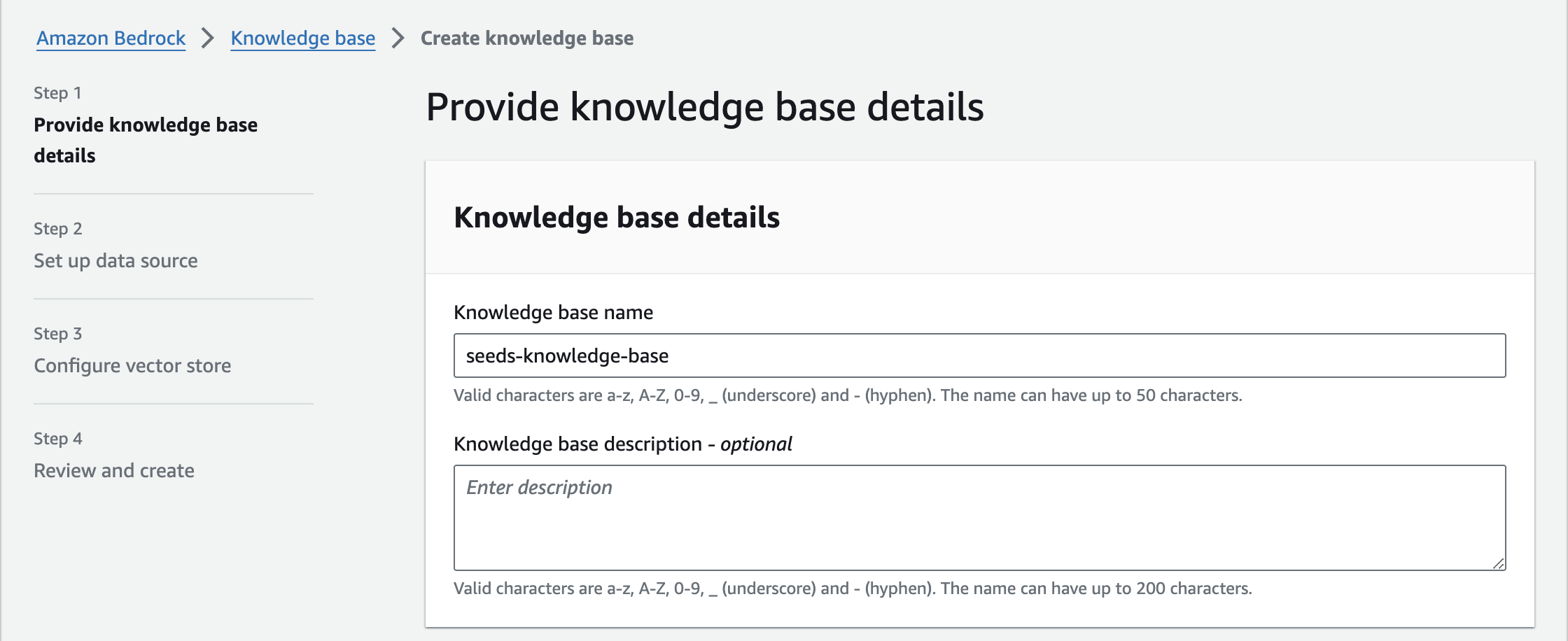Viewport: 1568px width, 641px height.
Task: Select the Set up data source step
Action: coord(115,260)
